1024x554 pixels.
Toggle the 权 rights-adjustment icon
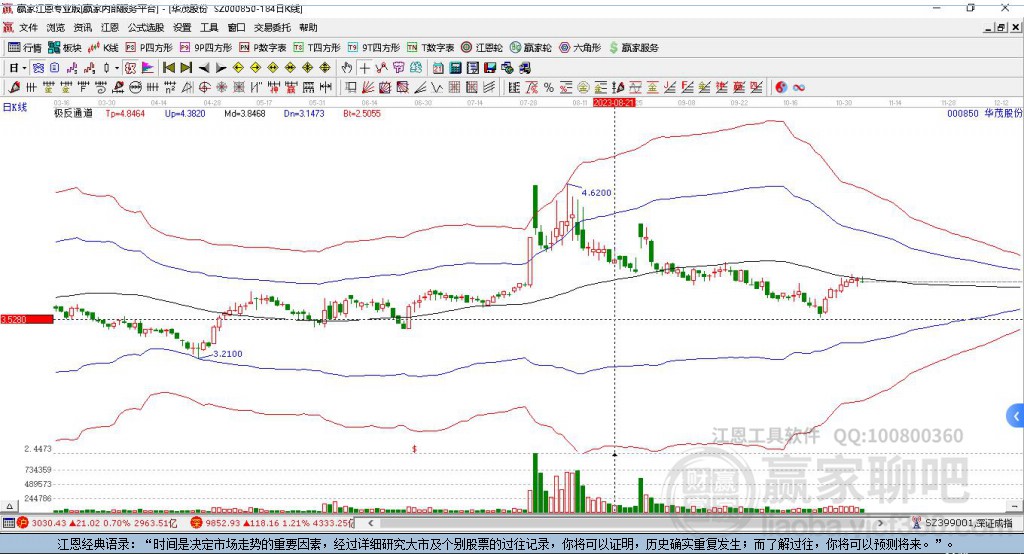click(x=130, y=68)
